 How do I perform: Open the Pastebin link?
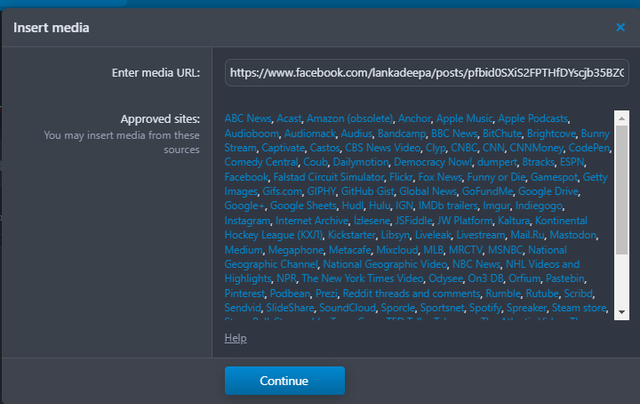(x=565, y=279)
